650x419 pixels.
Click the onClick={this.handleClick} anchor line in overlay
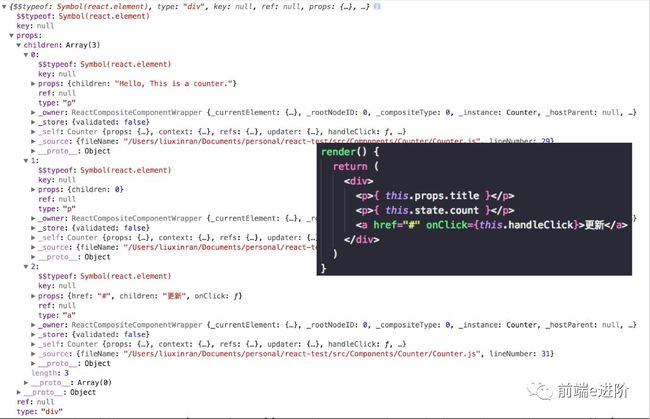491,225
